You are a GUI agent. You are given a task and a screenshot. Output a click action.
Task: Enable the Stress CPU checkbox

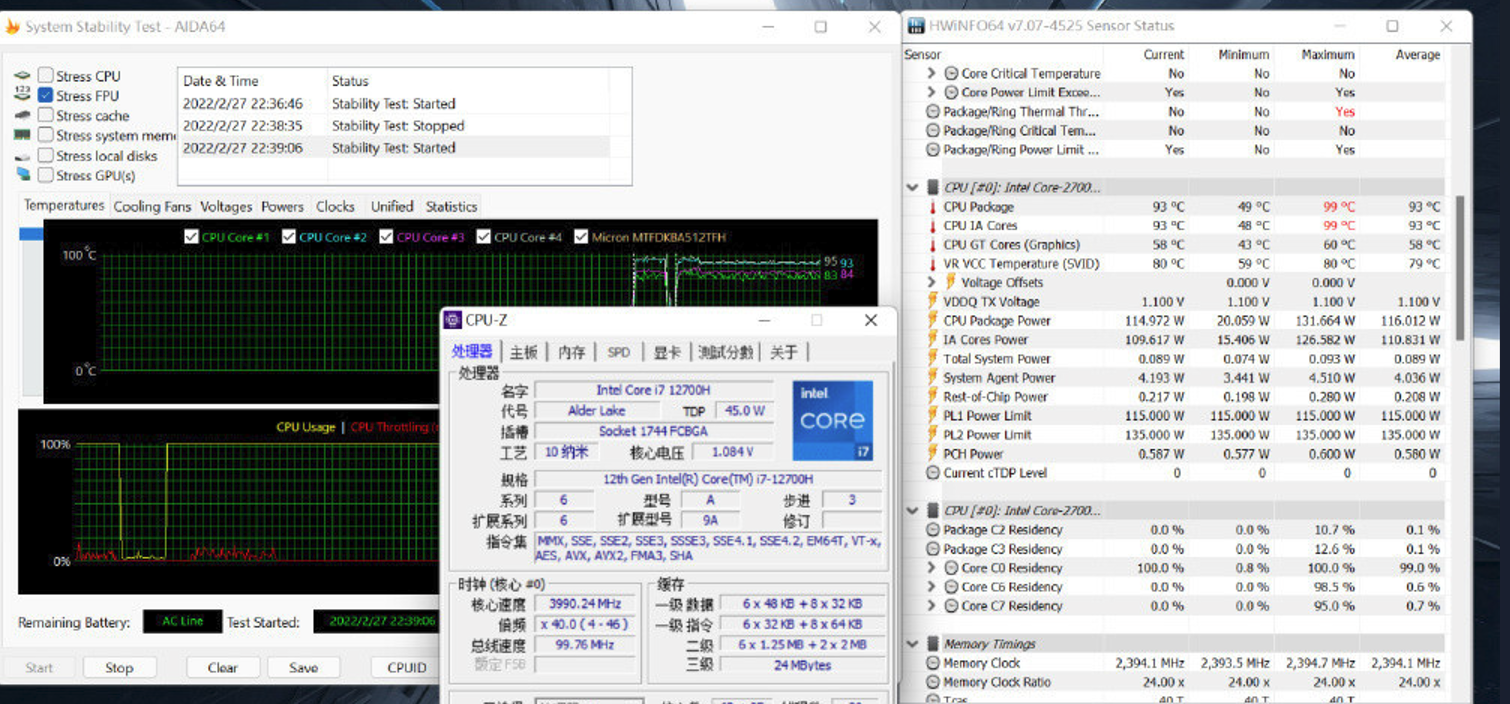45,76
